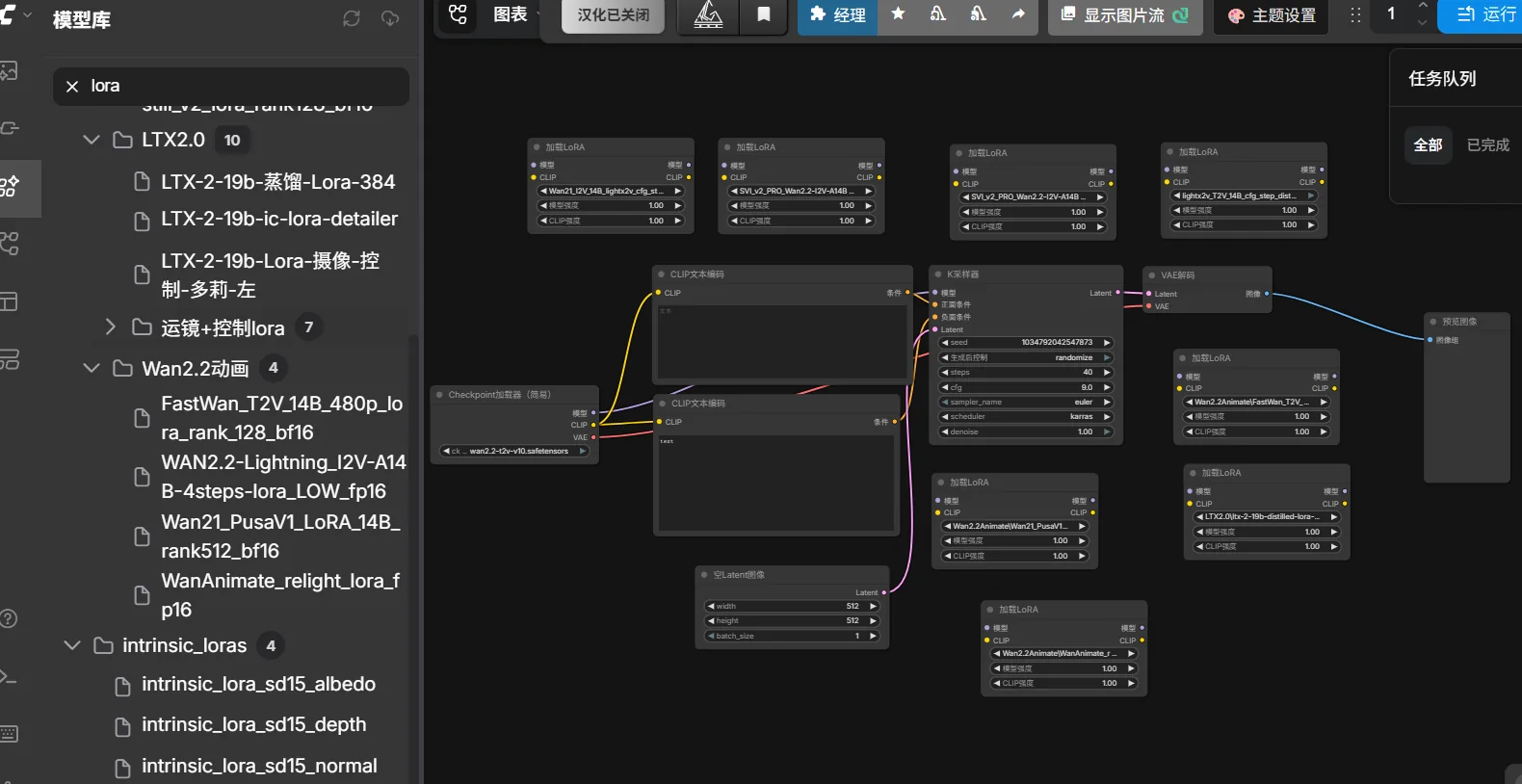Click the VAE解码 node title
Screen dimensions: 1522x784
pos(1177,275)
